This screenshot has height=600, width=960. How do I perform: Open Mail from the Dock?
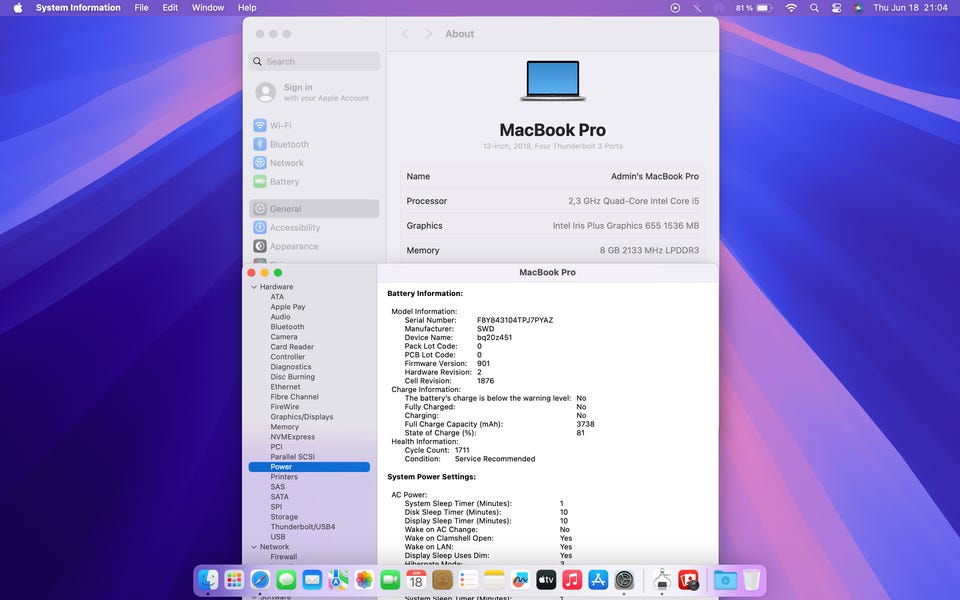[312, 579]
